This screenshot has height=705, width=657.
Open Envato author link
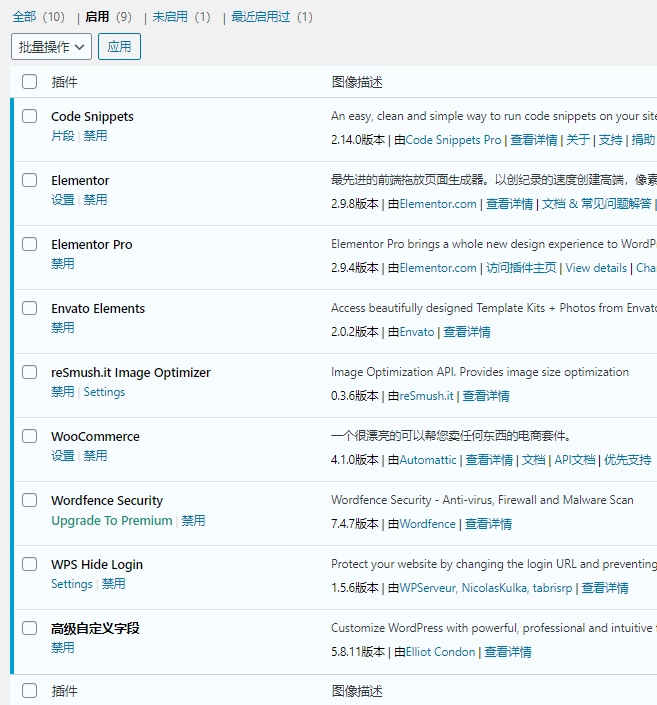click(417, 332)
